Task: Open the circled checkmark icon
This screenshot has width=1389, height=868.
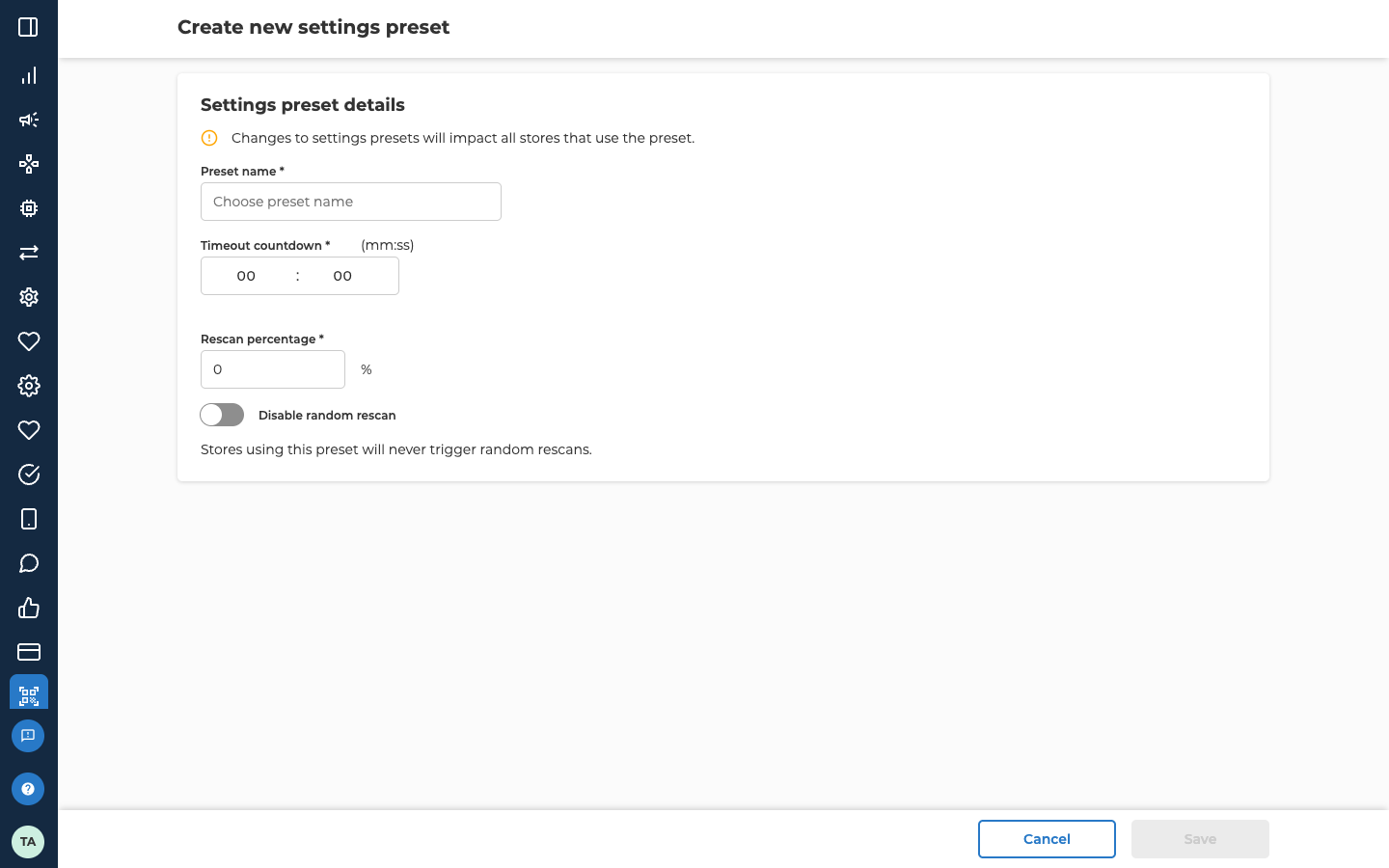Action: [28, 475]
